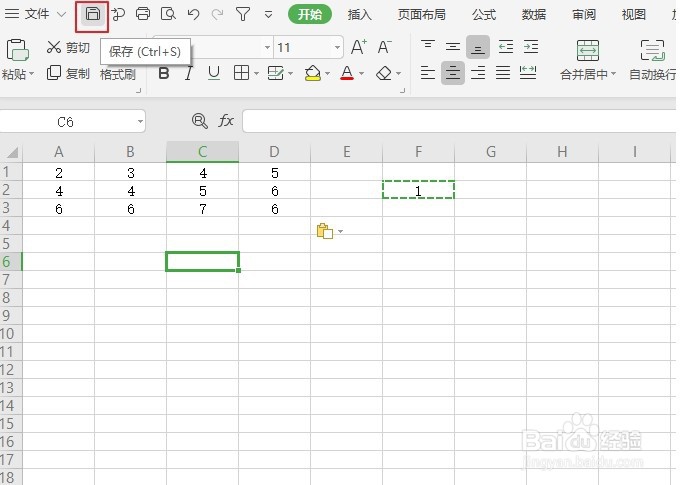The image size is (680, 485).
Task: Open the 视图 tab
Action: click(x=634, y=14)
